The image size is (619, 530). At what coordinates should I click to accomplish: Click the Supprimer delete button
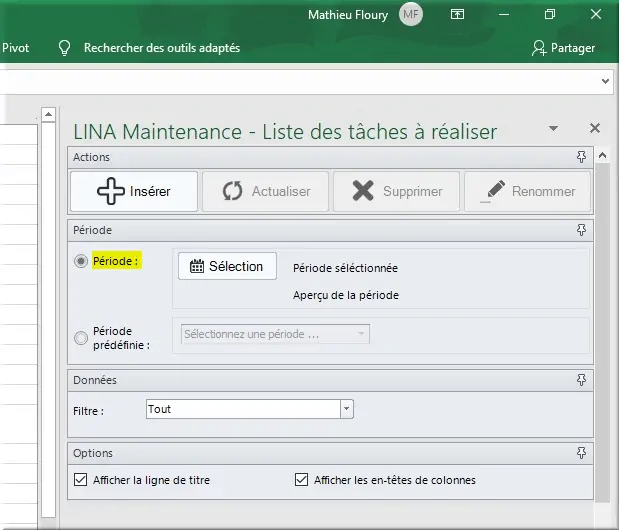pyautogui.click(x=395, y=191)
